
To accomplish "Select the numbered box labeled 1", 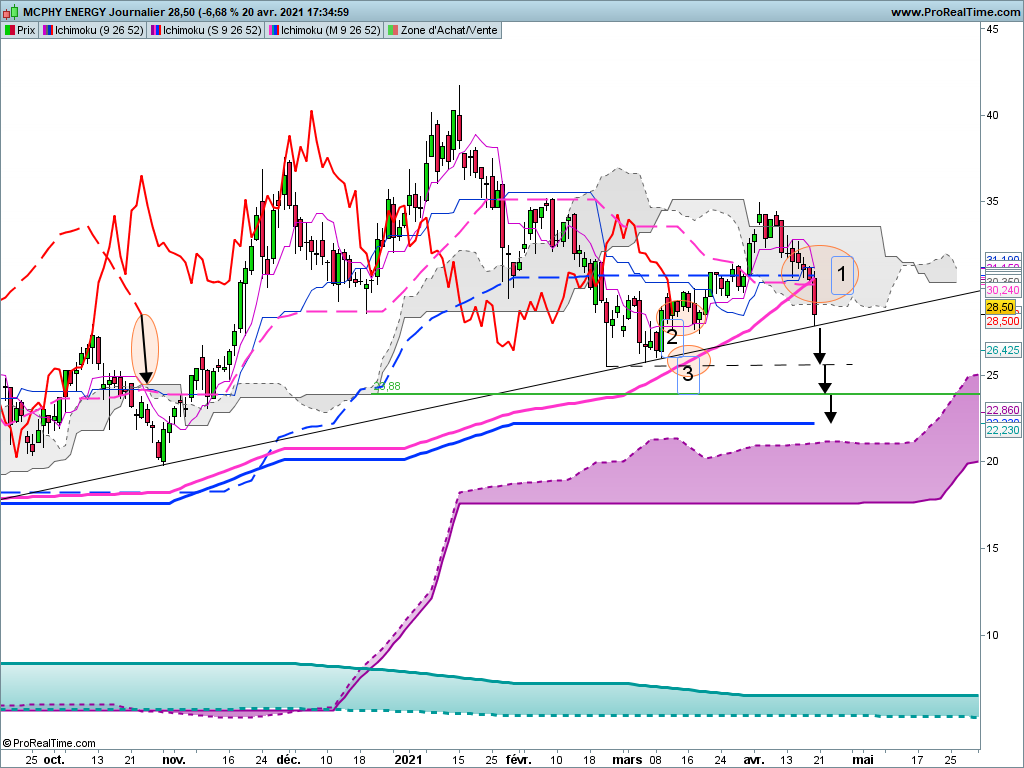I will pyautogui.click(x=842, y=273).
